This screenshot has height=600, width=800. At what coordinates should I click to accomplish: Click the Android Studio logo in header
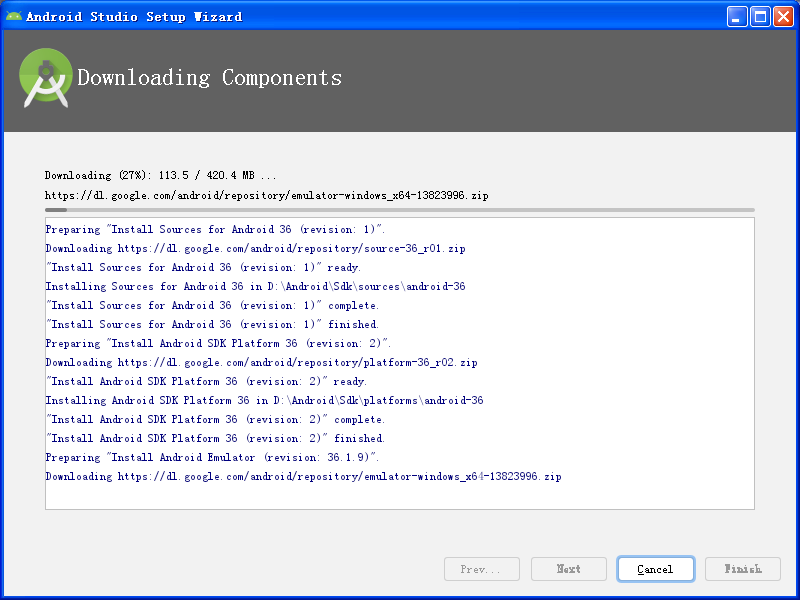[46, 78]
